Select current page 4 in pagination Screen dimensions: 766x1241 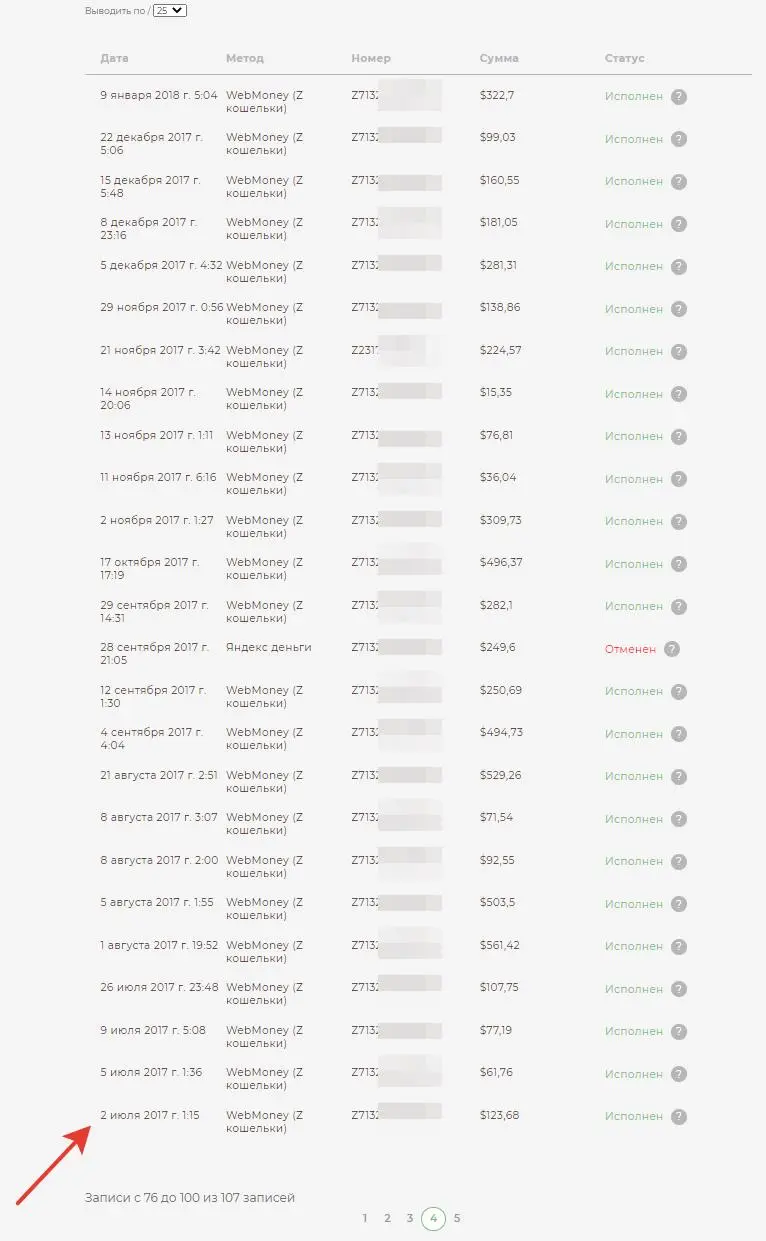coord(433,1218)
